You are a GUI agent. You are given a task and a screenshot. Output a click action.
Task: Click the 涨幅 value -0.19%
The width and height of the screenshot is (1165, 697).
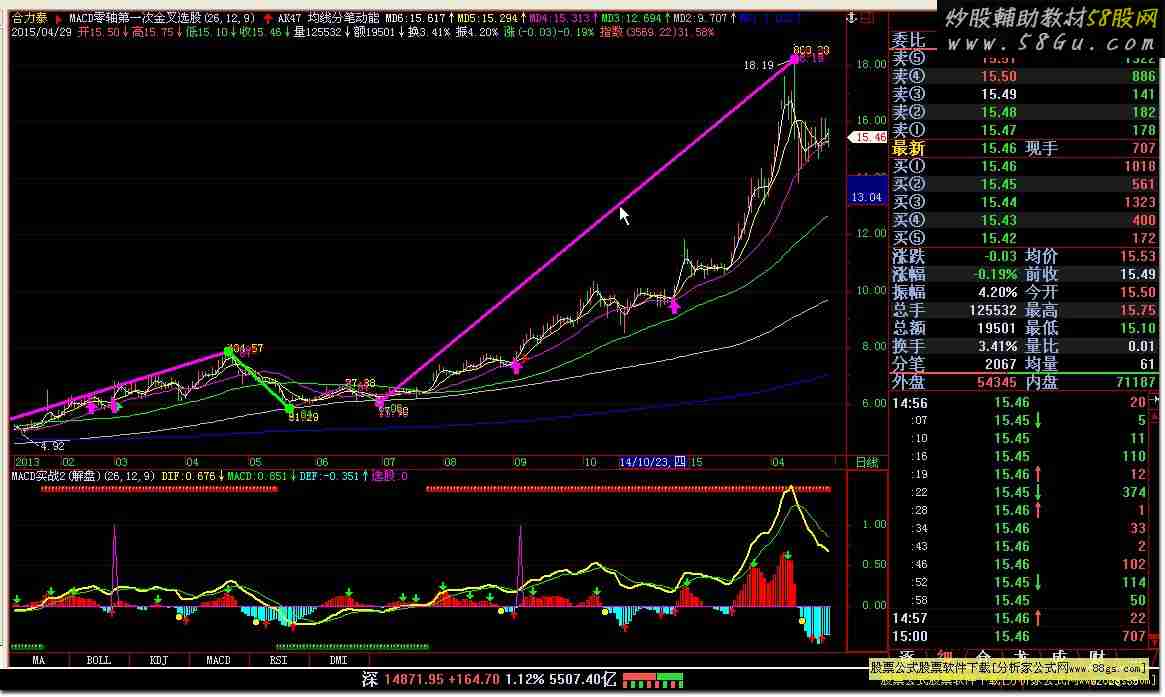point(995,274)
